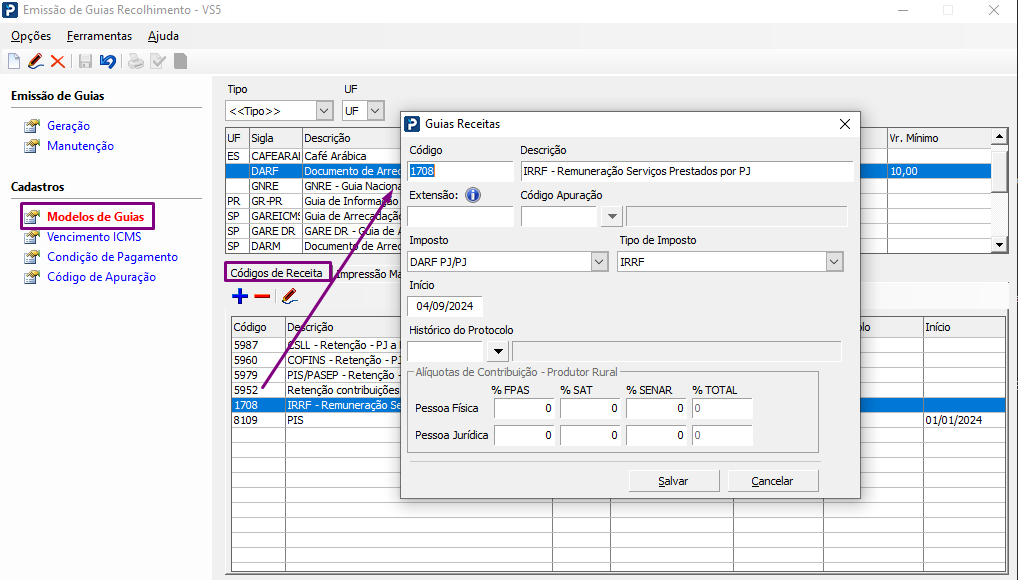Image resolution: width=1018 pixels, height=580 pixels.
Task: Click the Descrição field with IRRF text
Action: 687,171
